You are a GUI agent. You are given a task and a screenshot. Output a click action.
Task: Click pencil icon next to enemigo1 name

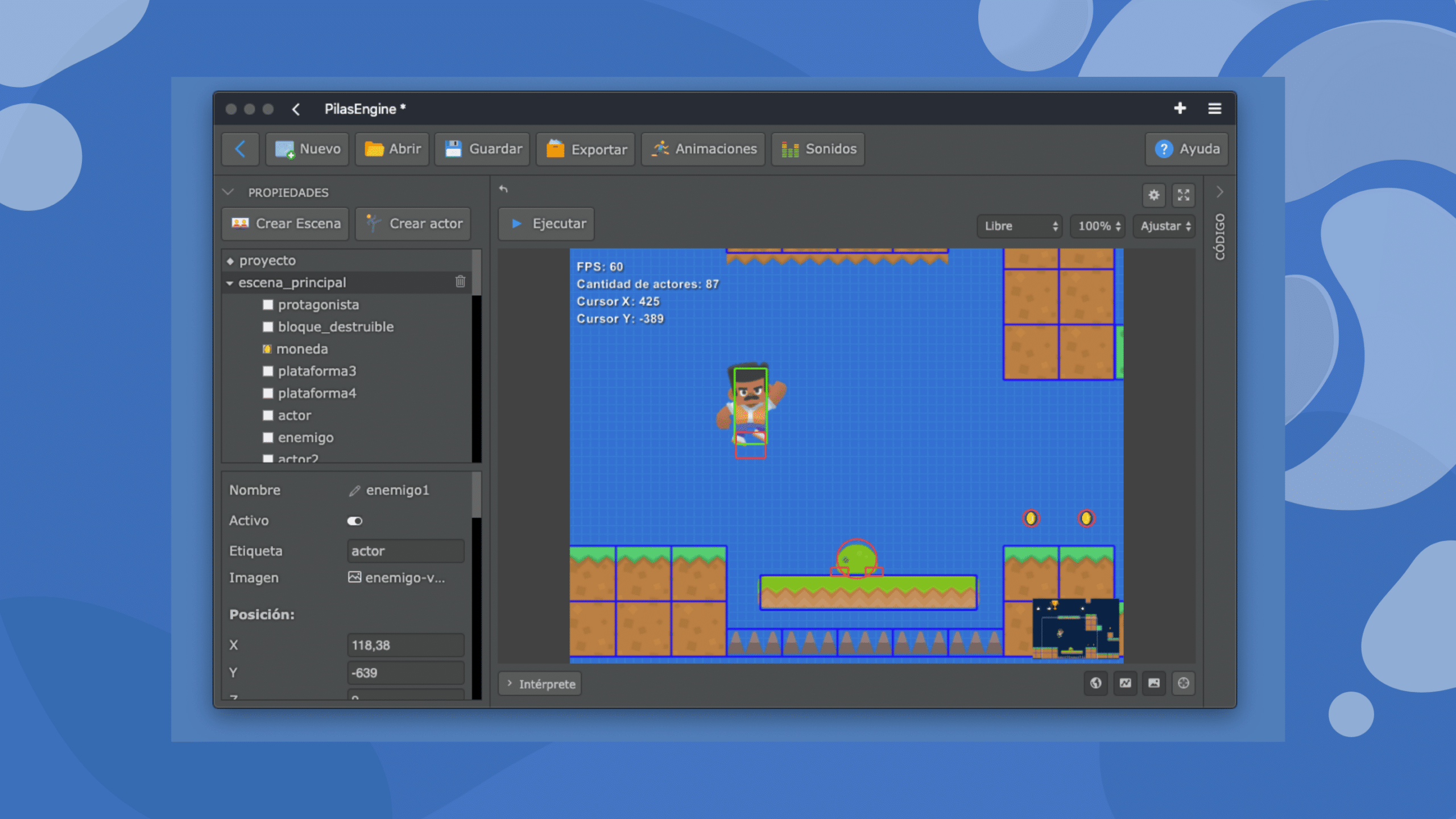354,490
